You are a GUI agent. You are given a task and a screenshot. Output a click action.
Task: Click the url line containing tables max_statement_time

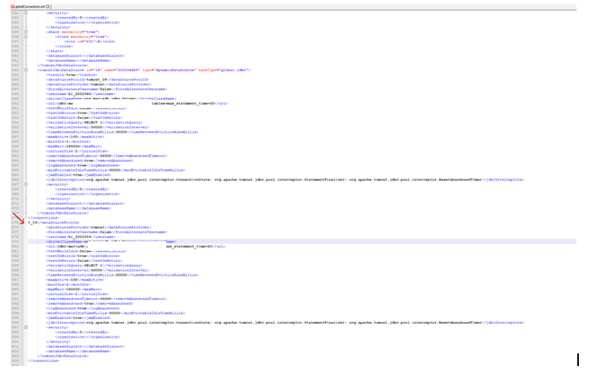[137, 104]
